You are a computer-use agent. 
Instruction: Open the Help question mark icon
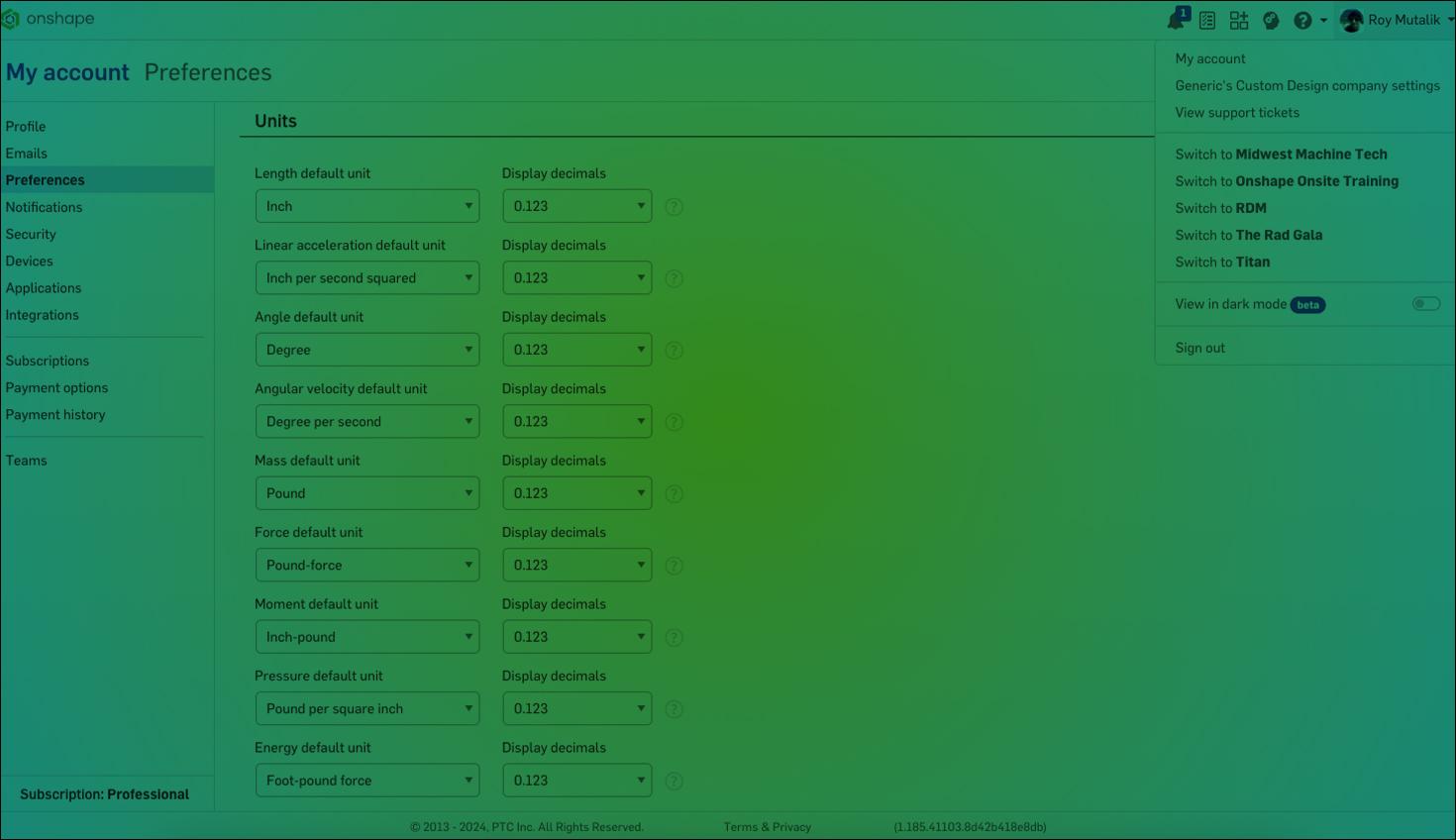[x=1302, y=20]
